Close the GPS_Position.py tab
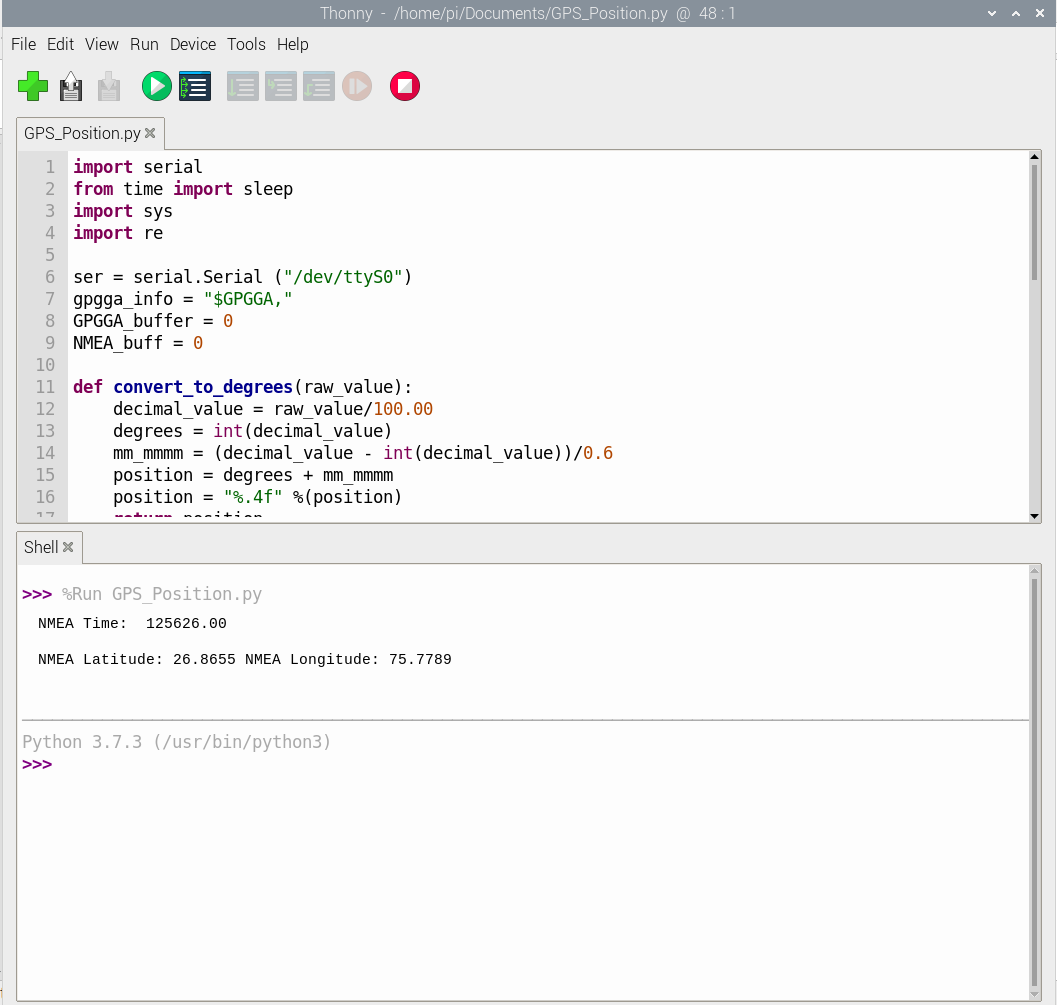 point(150,133)
